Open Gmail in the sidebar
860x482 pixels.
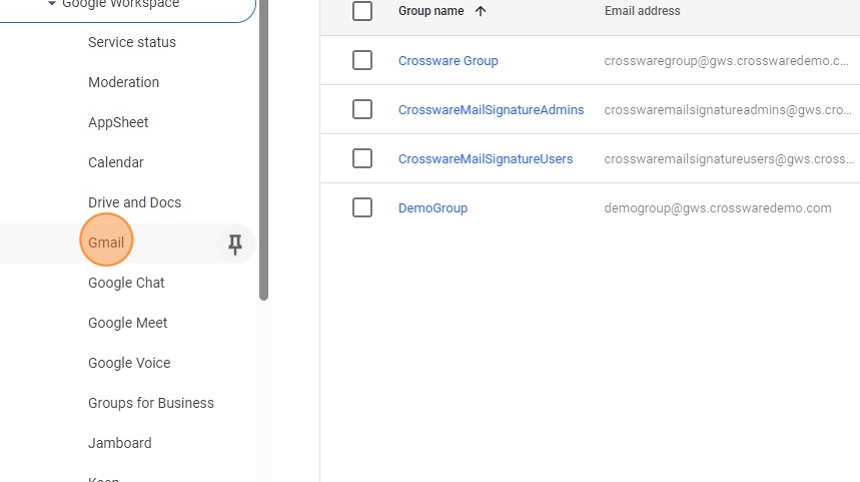click(x=106, y=242)
